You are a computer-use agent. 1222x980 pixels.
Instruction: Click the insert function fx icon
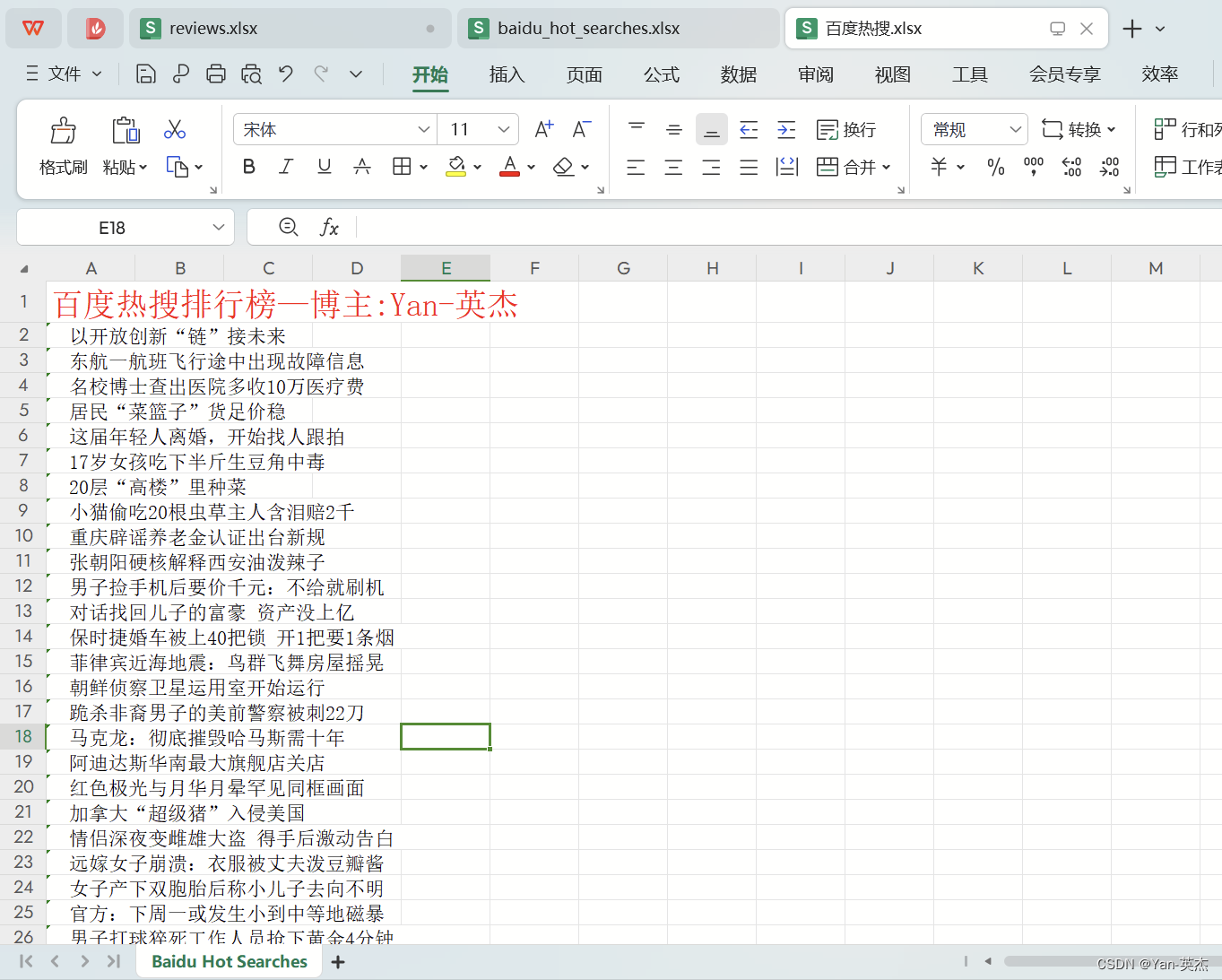click(329, 228)
